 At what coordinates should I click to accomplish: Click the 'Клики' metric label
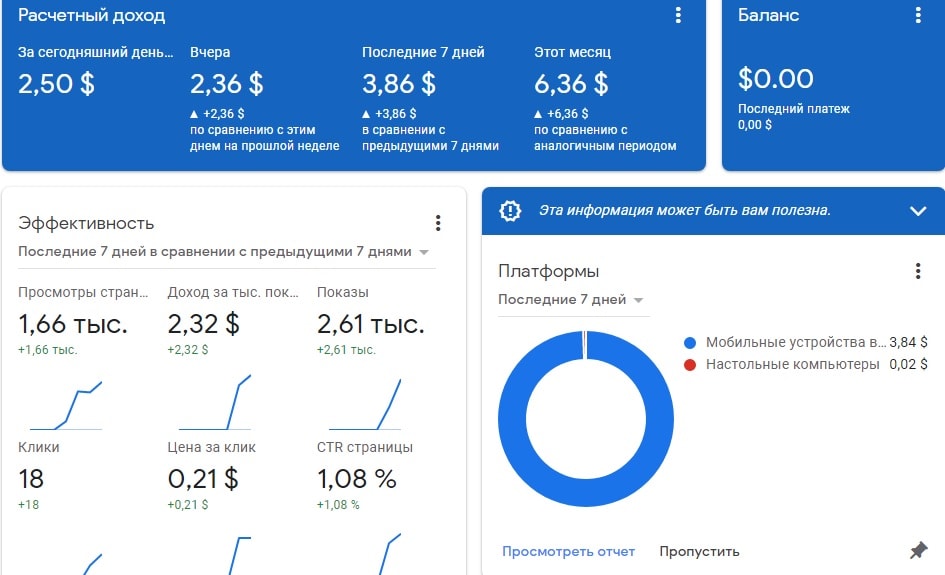39,447
